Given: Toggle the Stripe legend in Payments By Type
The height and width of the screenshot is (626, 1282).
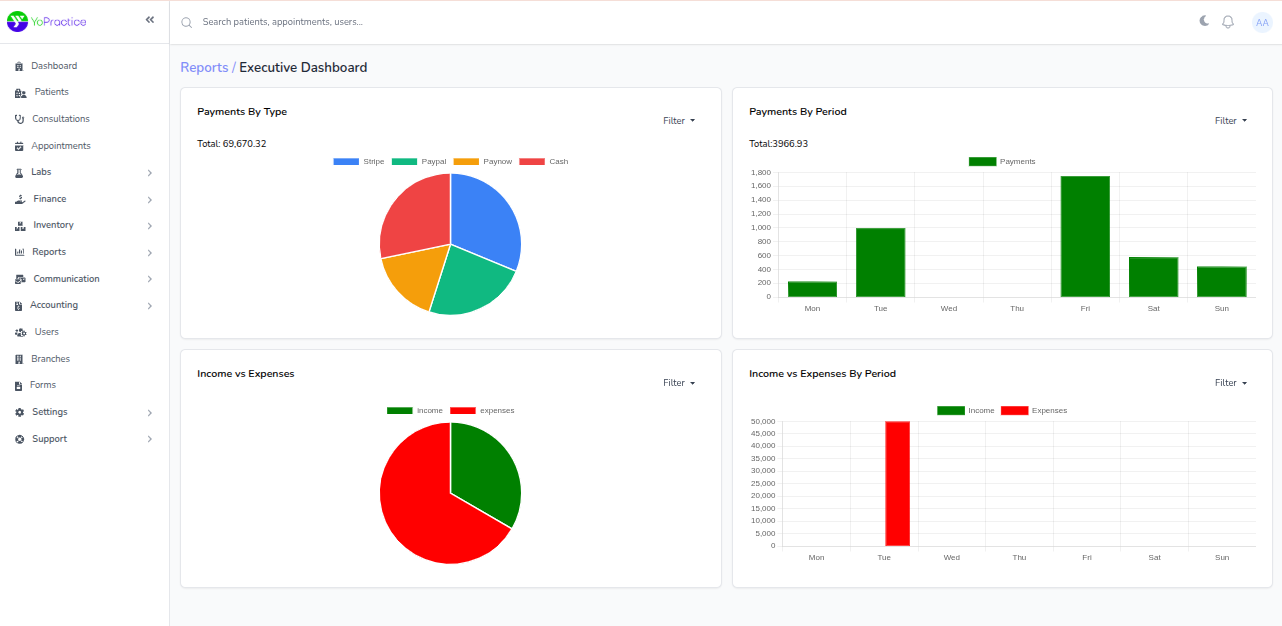Looking at the screenshot, I should [x=357, y=161].
